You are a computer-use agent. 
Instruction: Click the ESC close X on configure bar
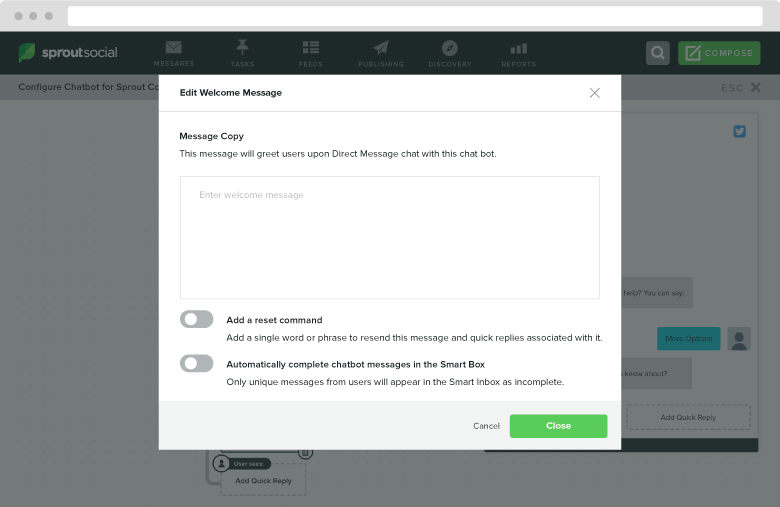pyautogui.click(x=755, y=88)
